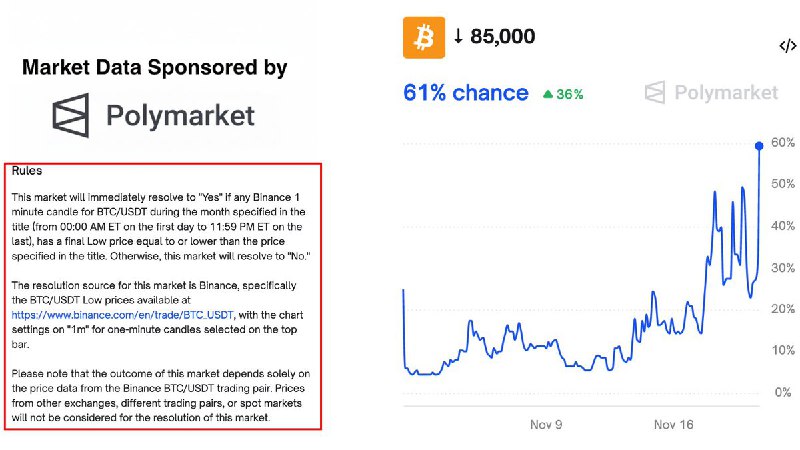Click the Market Data Sponsored by heading
This screenshot has width=800, height=450.
155,68
